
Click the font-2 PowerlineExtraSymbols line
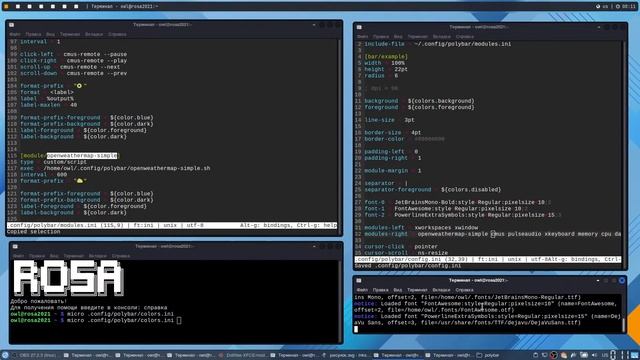click(x=462, y=215)
